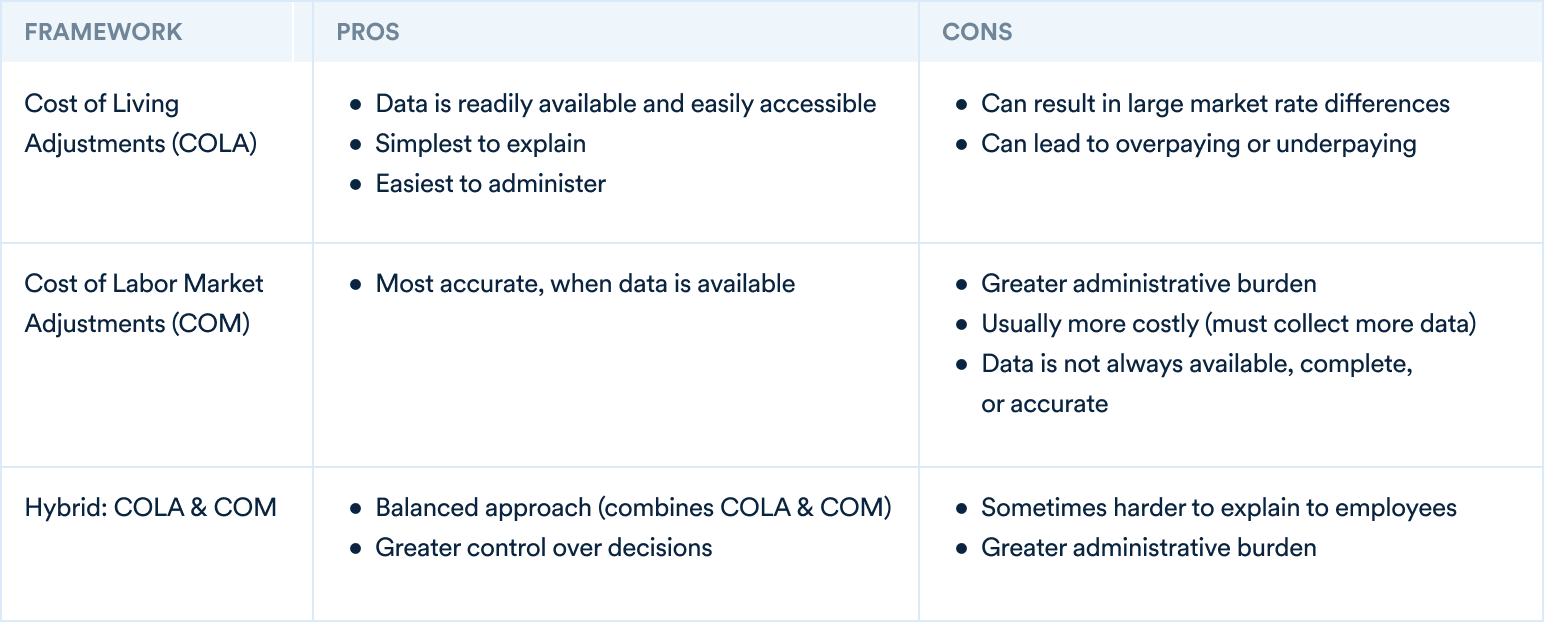Click 'Sometimes harder to explain to employees'
The image size is (1544, 622).
click(1219, 507)
